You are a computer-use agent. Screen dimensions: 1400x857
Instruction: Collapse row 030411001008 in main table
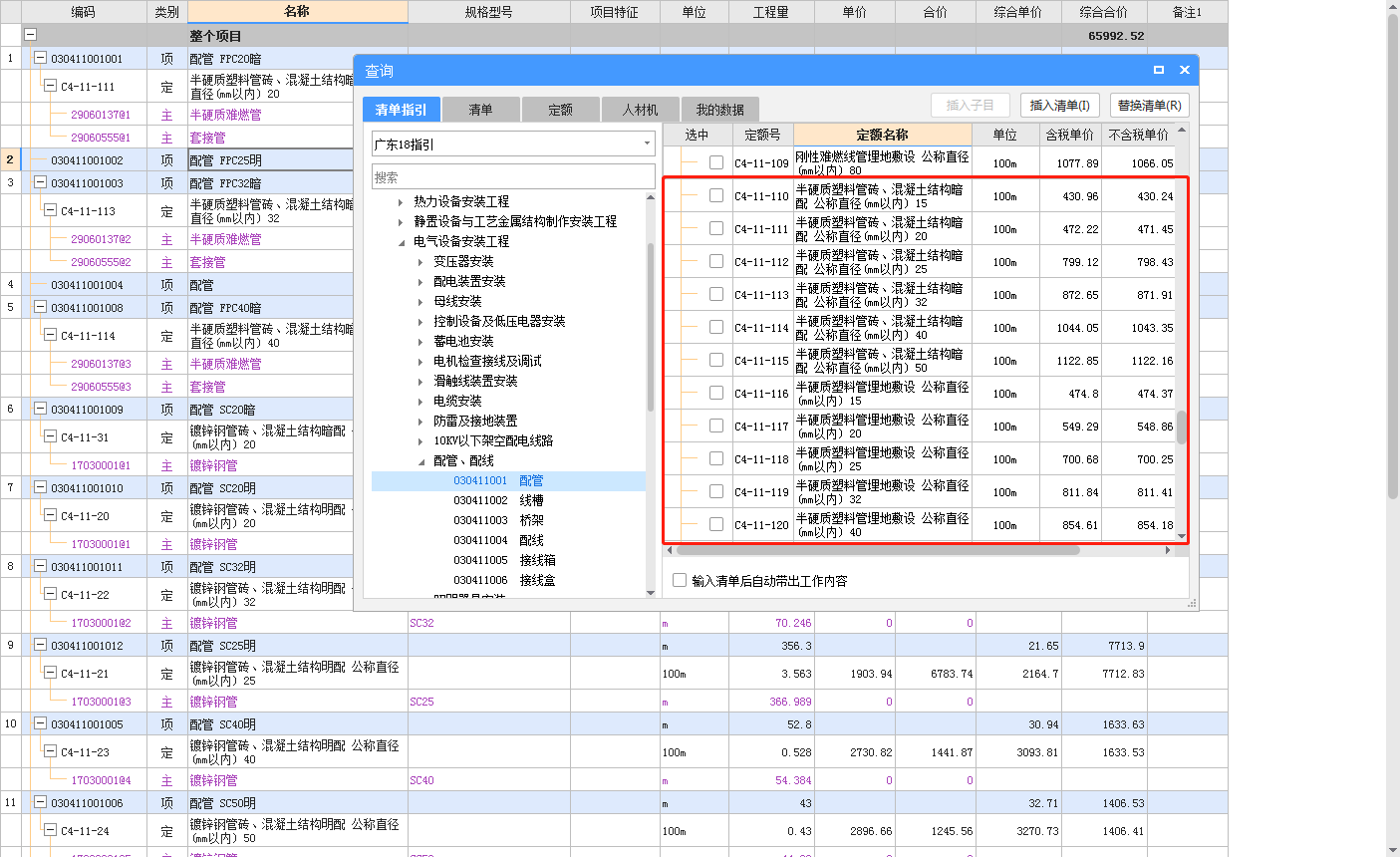point(40,307)
